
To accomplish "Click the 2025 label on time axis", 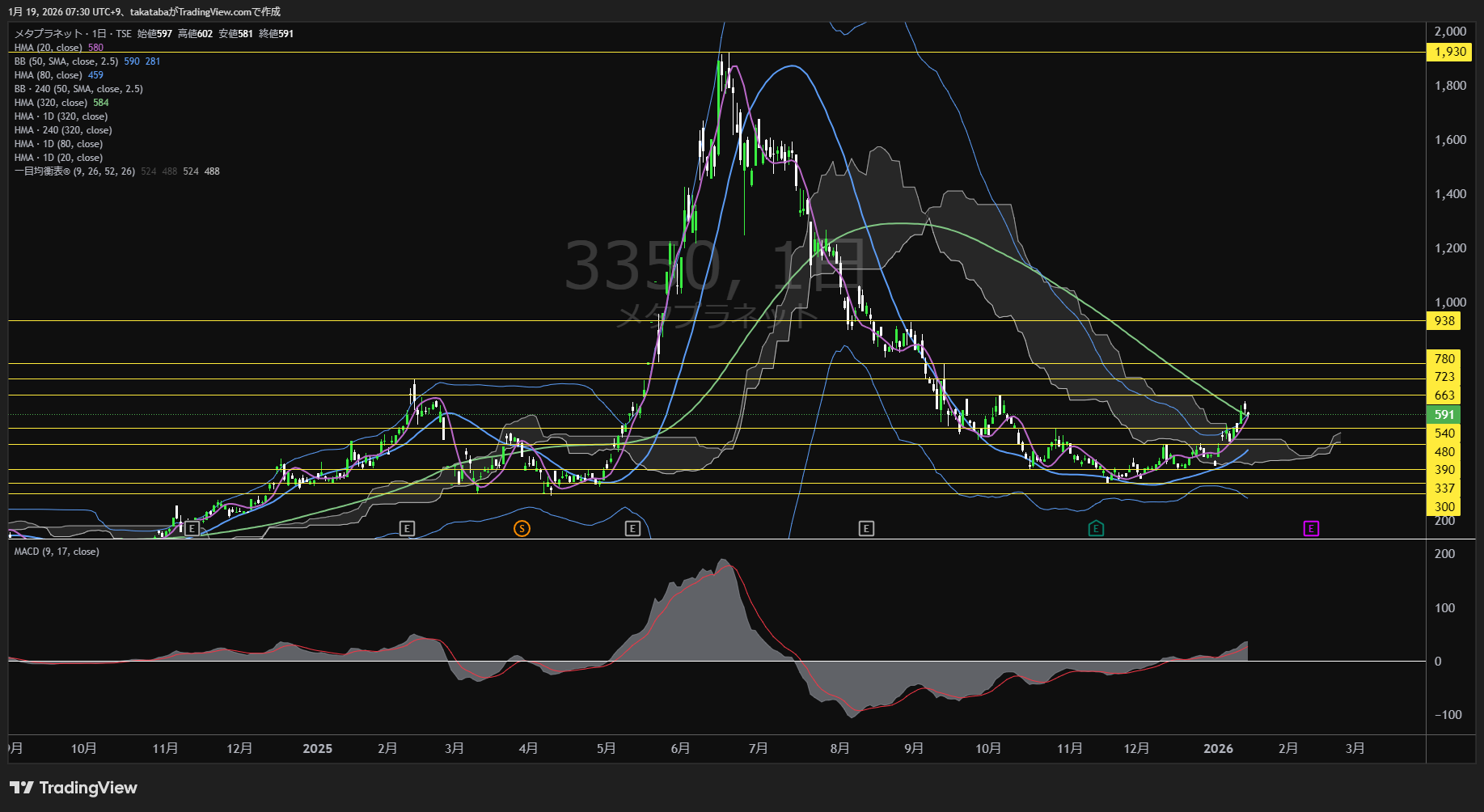I will point(317,749).
